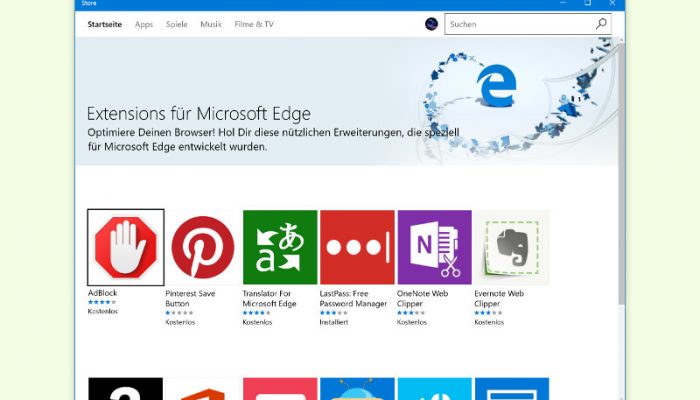Viewport: 700px width, 400px height.
Task: Click LastPass: Free Password Manager title
Action: pyautogui.click(x=353, y=298)
